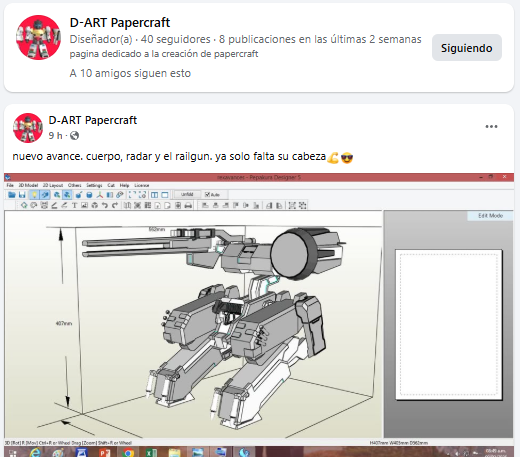The width and height of the screenshot is (520, 457).
Task: Open the 2D Layout menu
Action: [x=53, y=185]
